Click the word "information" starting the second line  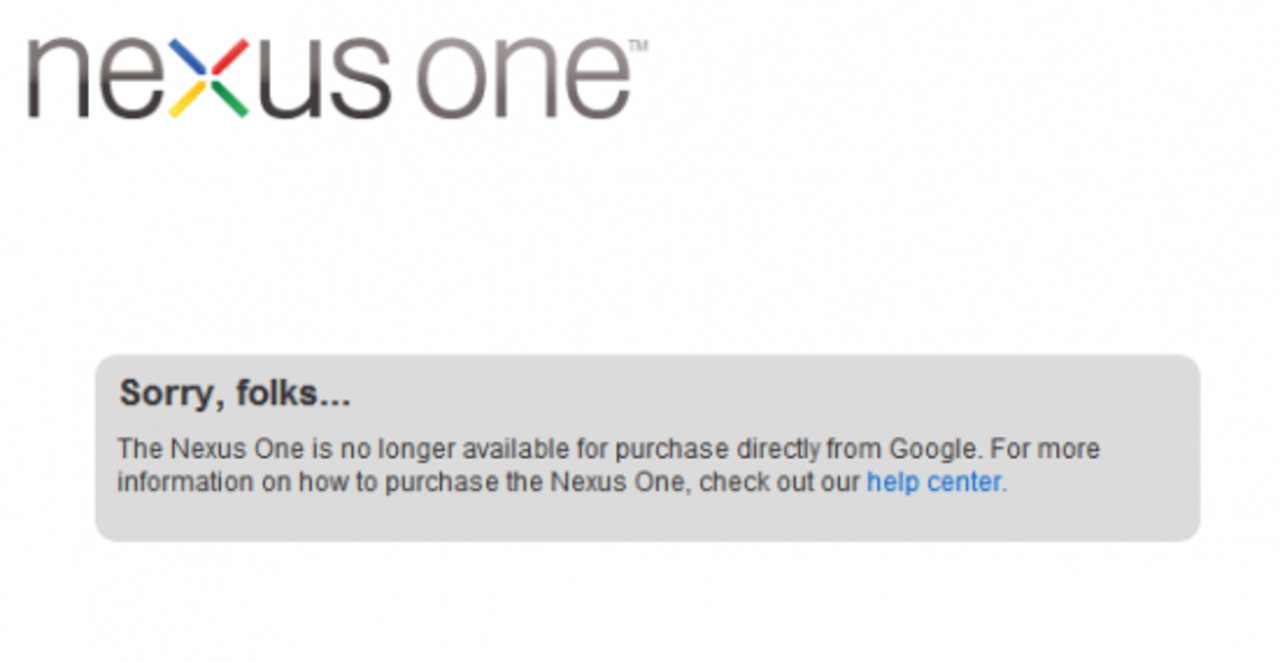170,482
